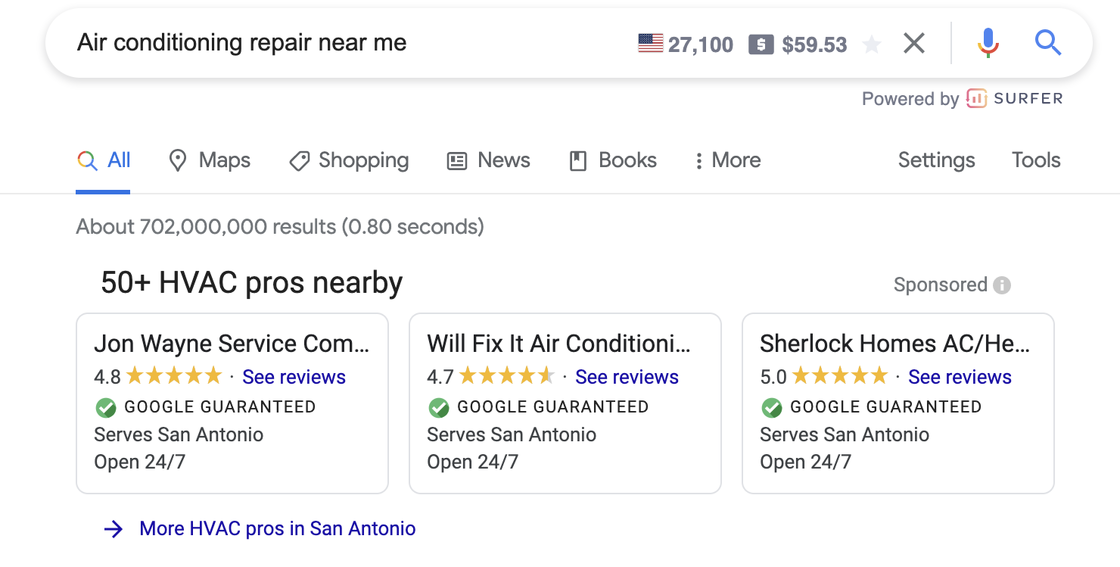1120x567 pixels.
Task: Open Jon Wayne Service Company card
Action: [231, 344]
